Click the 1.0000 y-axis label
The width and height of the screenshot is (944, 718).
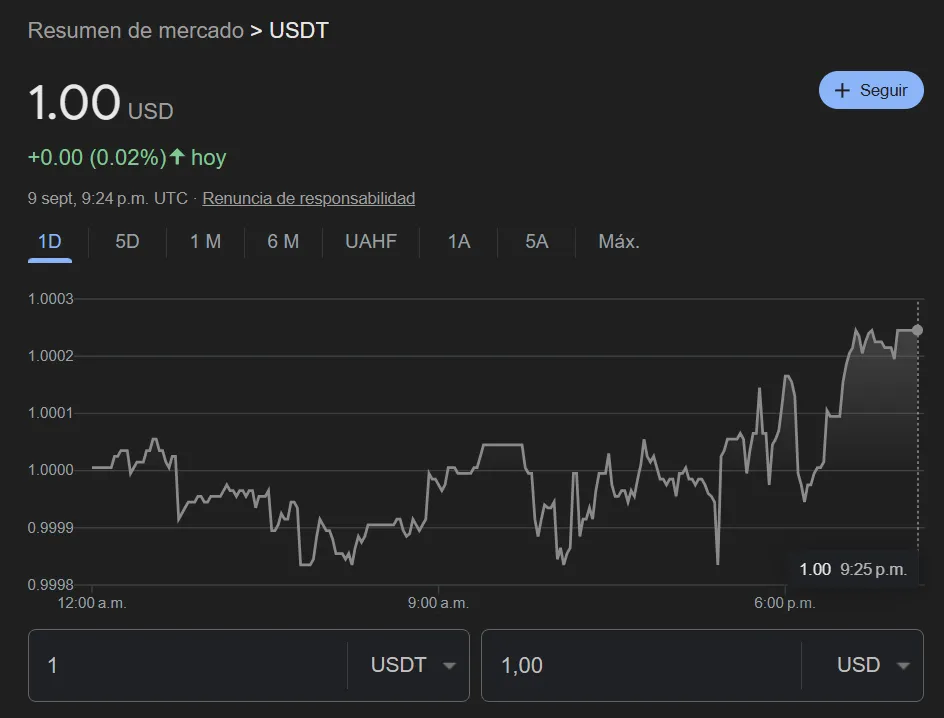pos(51,470)
